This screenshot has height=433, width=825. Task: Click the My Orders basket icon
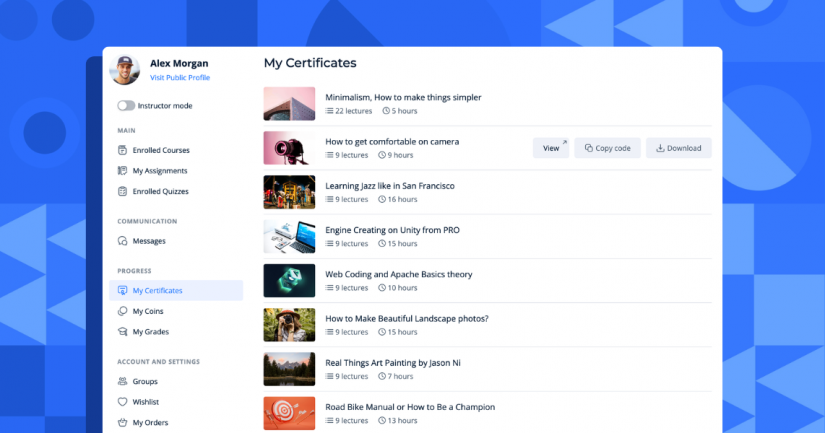click(x=122, y=422)
